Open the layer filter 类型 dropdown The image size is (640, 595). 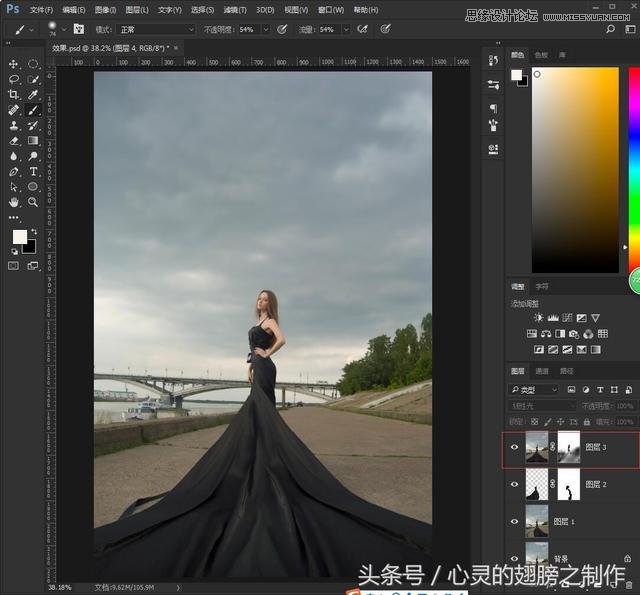click(x=535, y=389)
